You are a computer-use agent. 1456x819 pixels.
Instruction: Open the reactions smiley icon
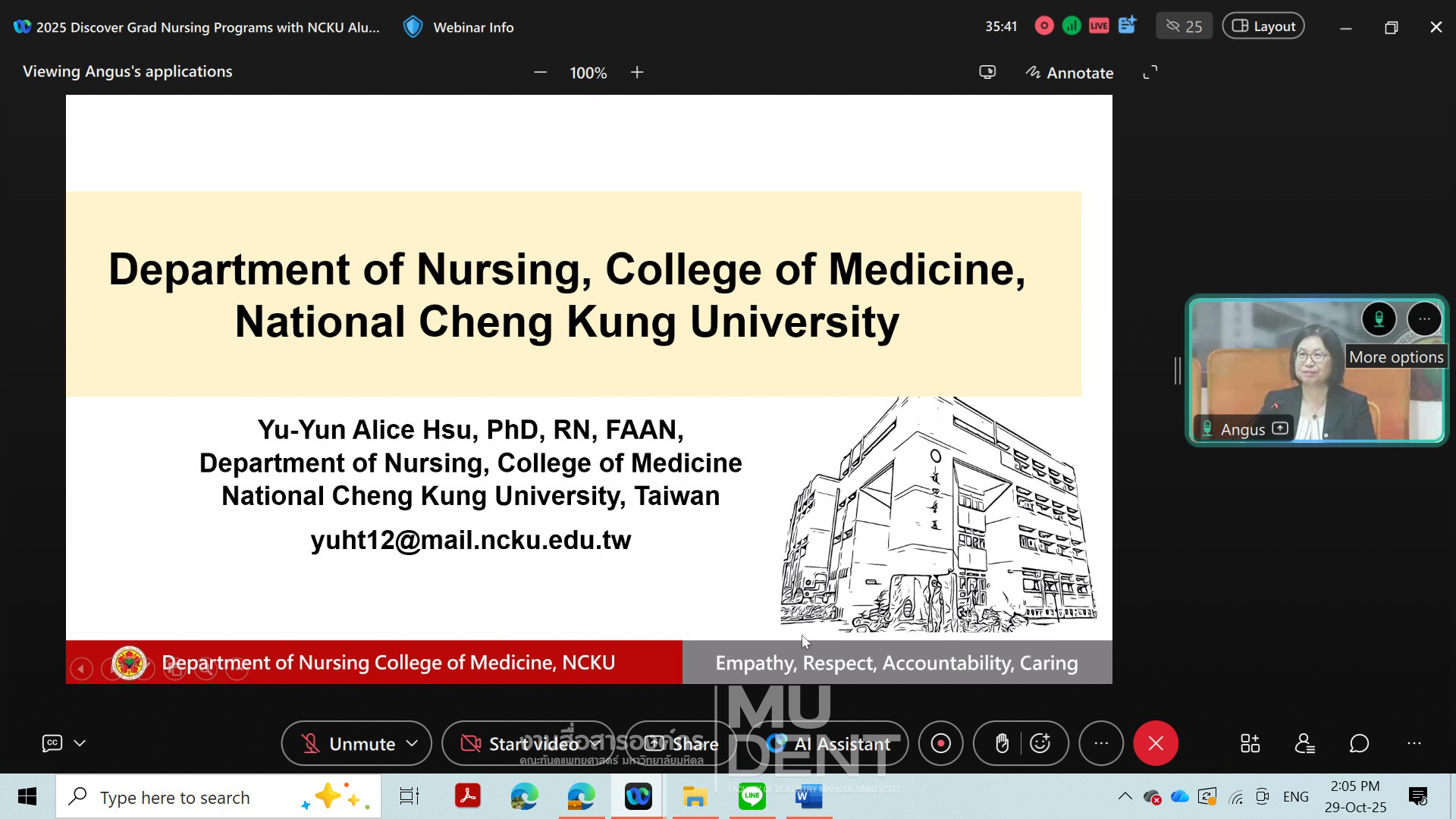click(1040, 743)
